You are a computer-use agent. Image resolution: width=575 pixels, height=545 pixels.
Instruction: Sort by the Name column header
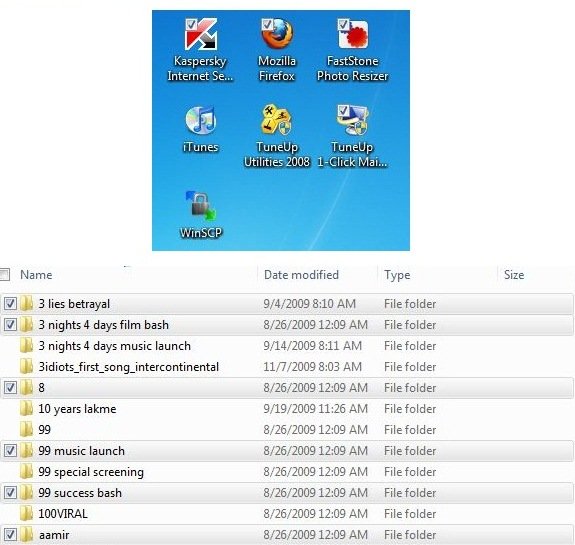click(x=36, y=275)
